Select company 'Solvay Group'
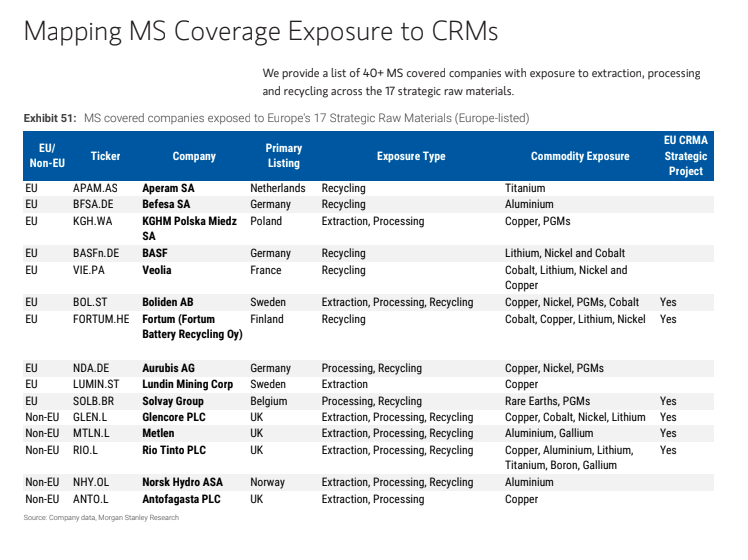Viewport: 748px width, 560px height. (x=173, y=402)
